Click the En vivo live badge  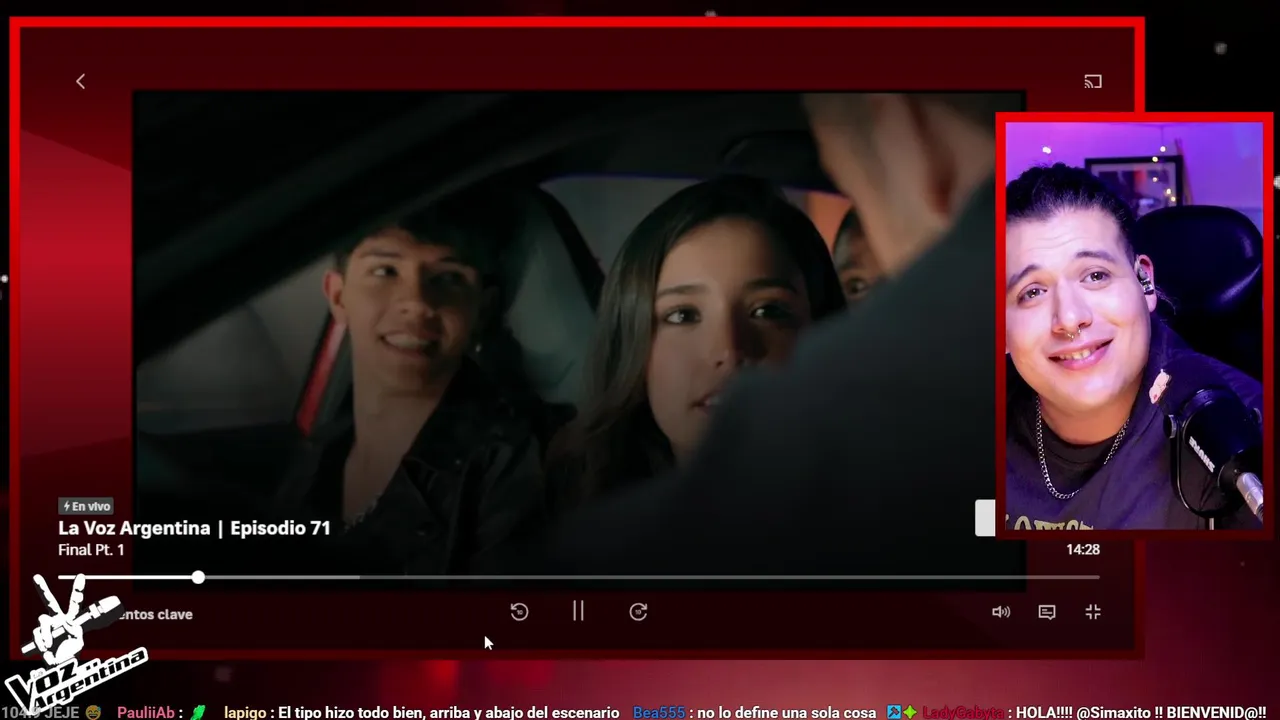point(86,506)
